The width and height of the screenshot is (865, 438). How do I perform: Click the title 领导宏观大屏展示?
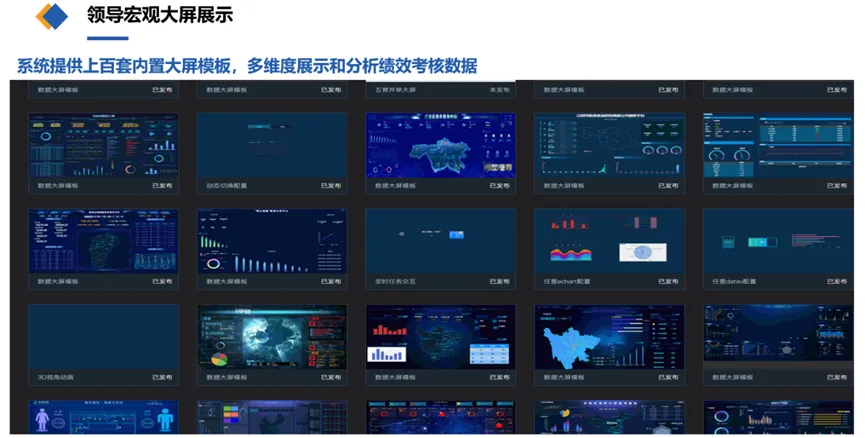160,15
